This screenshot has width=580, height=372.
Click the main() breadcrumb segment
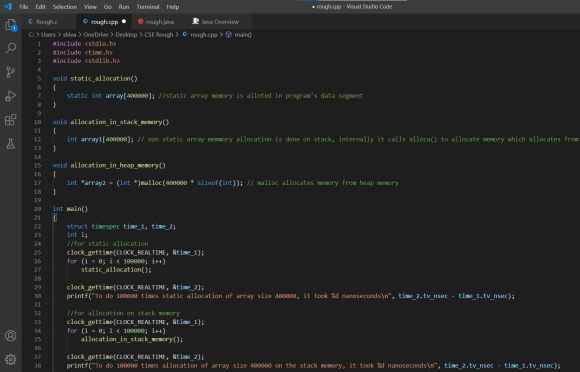point(243,34)
